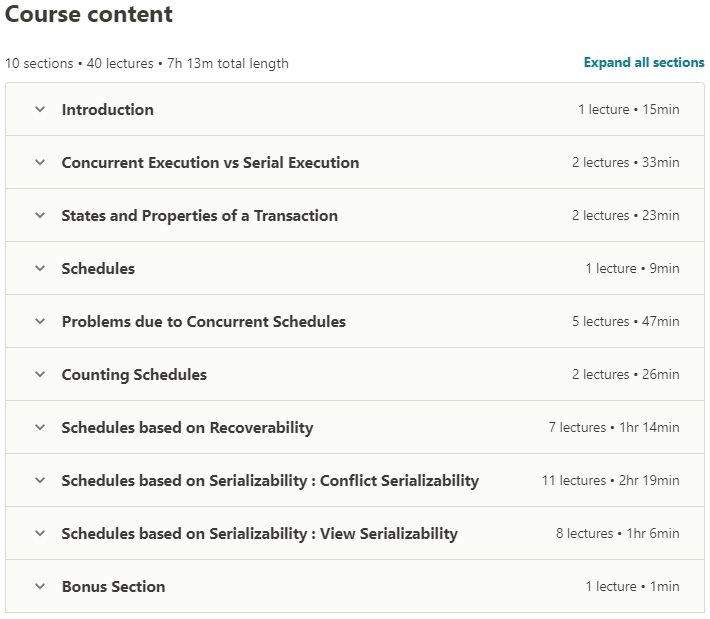The image size is (710, 619).
Task: Open the Introduction section title
Action: coord(107,110)
